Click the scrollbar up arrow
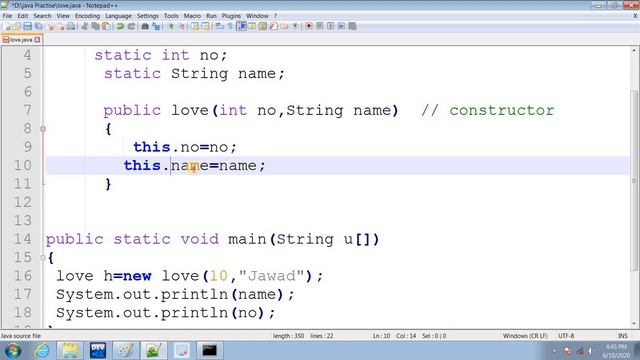 coord(634,51)
